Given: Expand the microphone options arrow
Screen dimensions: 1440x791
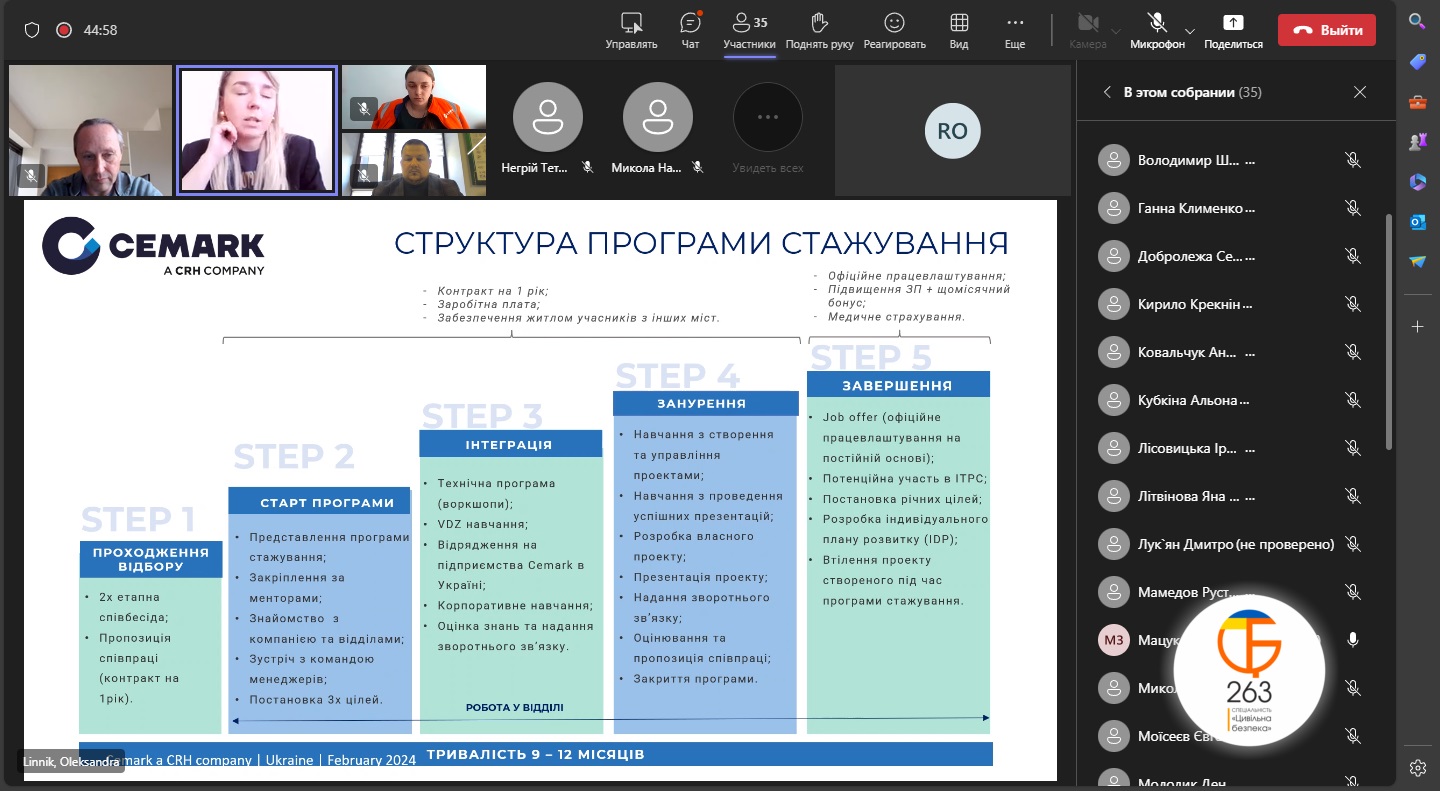Looking at the screenshot, I should (1190, 30).
